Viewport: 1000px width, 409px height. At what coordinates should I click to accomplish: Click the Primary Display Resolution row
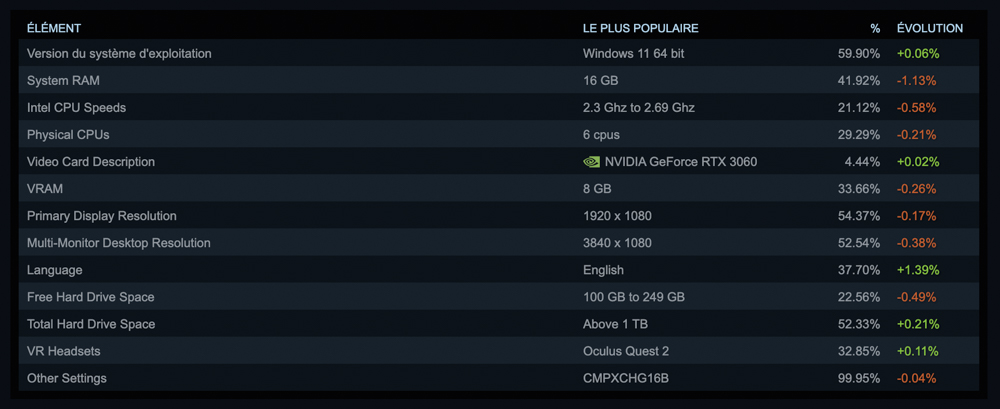coord(499,216)
